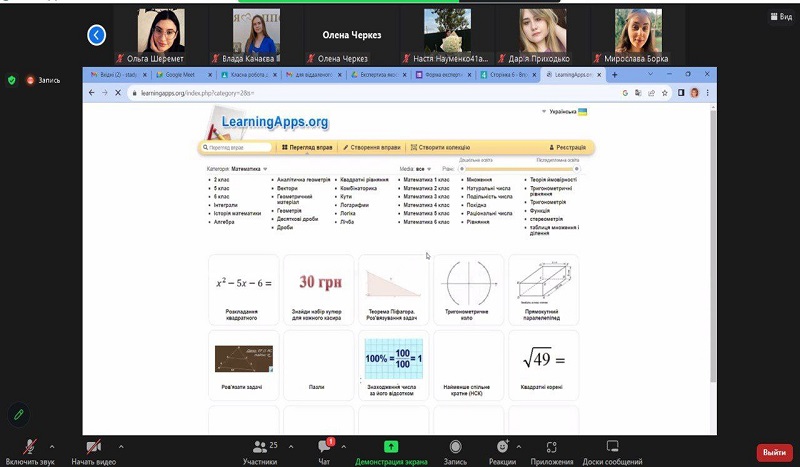Click the Реєстрація link

[567, 148]
